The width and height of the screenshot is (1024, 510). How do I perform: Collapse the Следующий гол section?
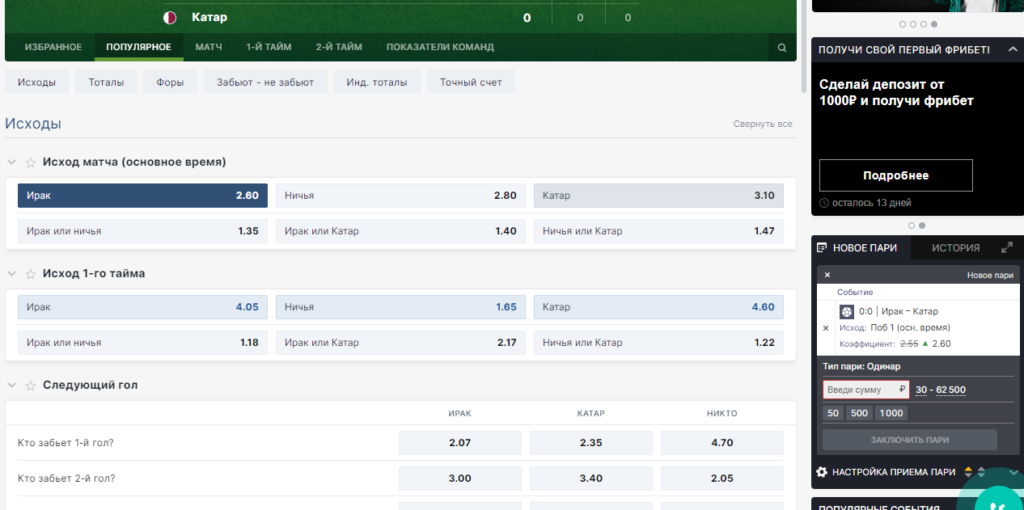tap(12, 386)
